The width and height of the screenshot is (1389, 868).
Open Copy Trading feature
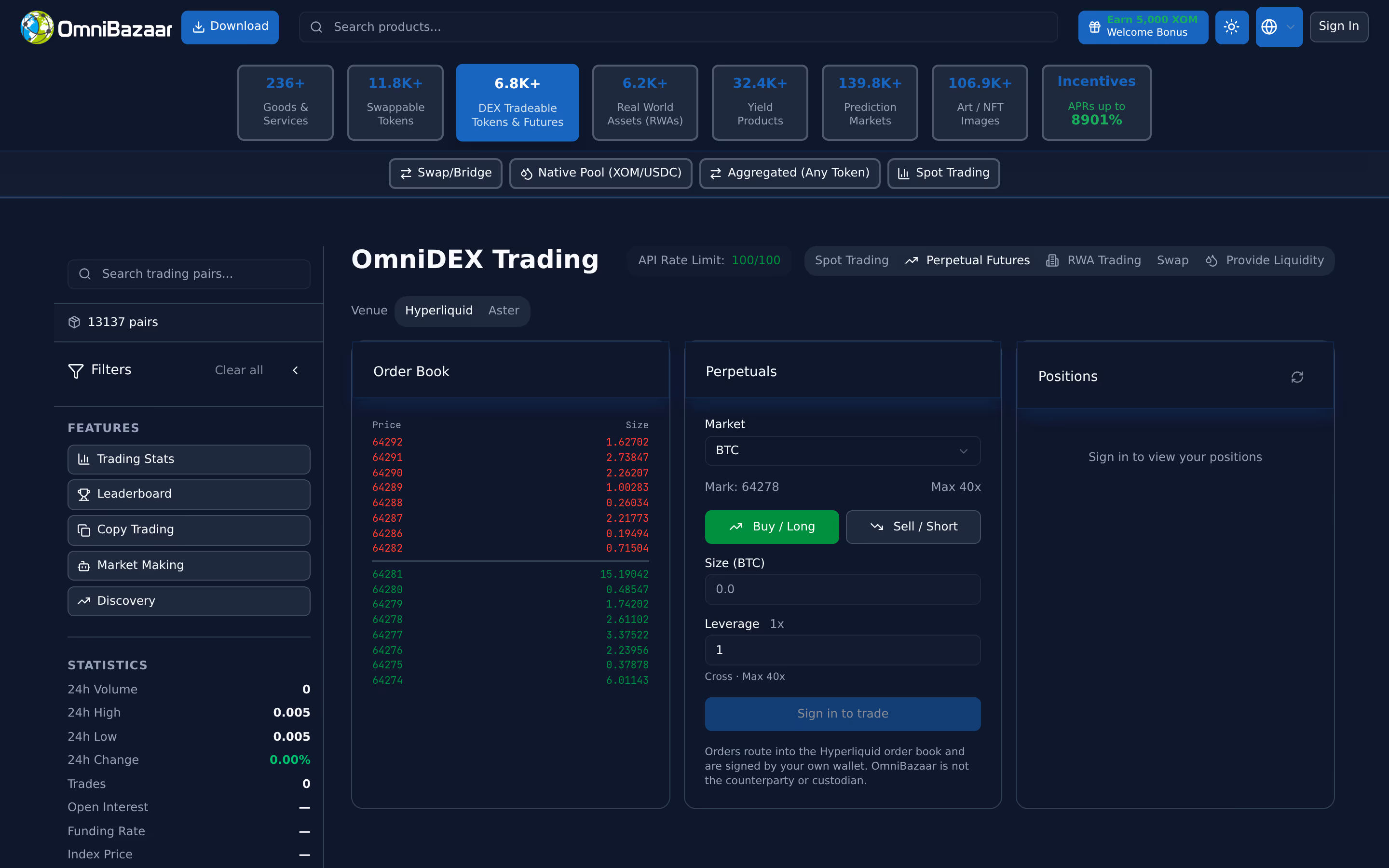[189, 530]
